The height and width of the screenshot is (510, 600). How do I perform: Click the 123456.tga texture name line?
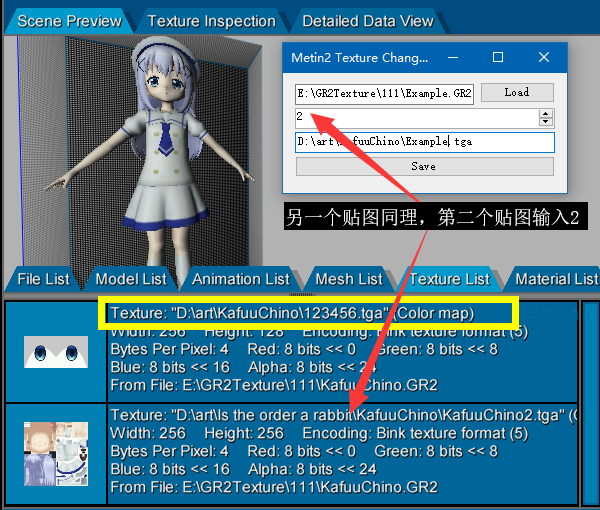292,313
